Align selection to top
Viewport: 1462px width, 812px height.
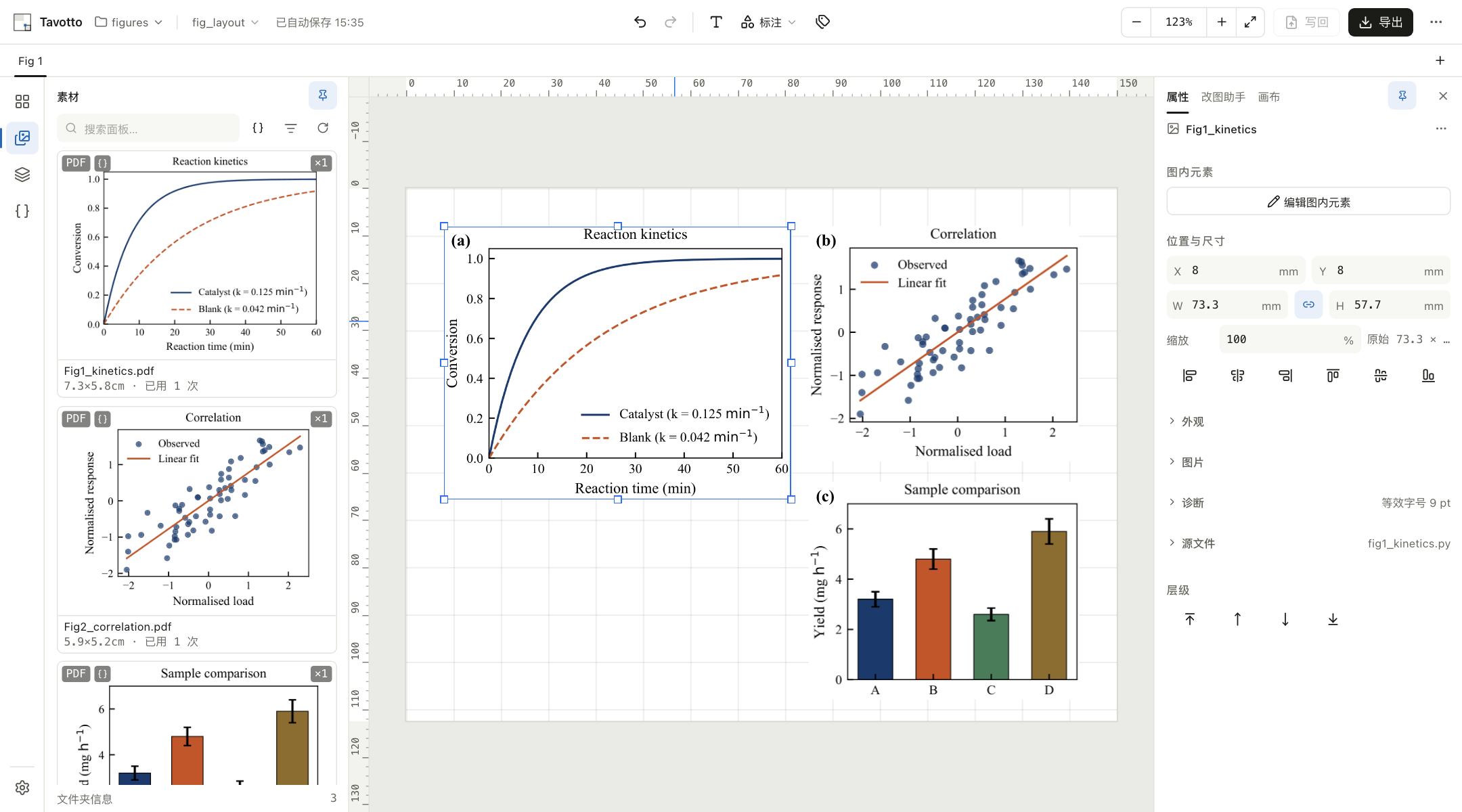1333,376
